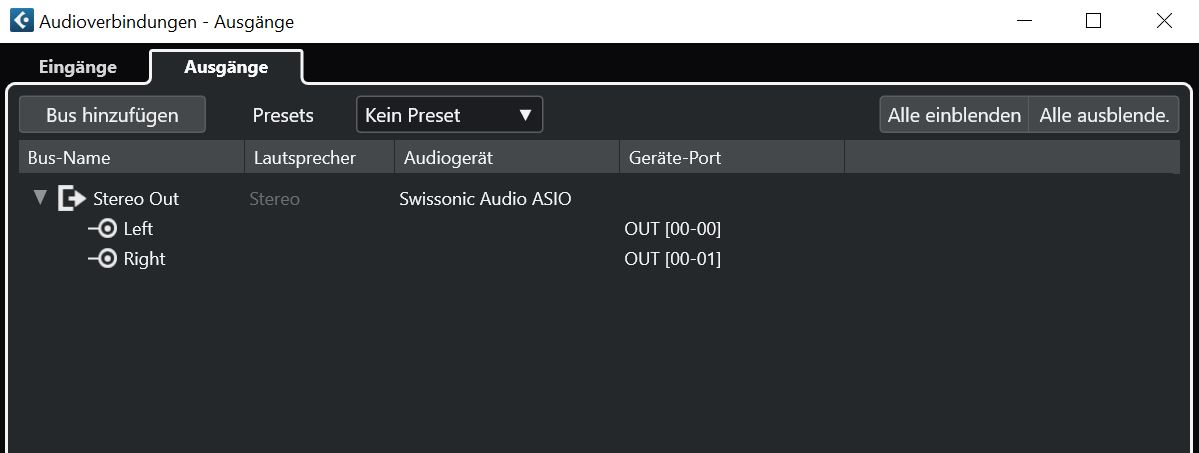Click the Bus hinzufügen button

point(112,115)
